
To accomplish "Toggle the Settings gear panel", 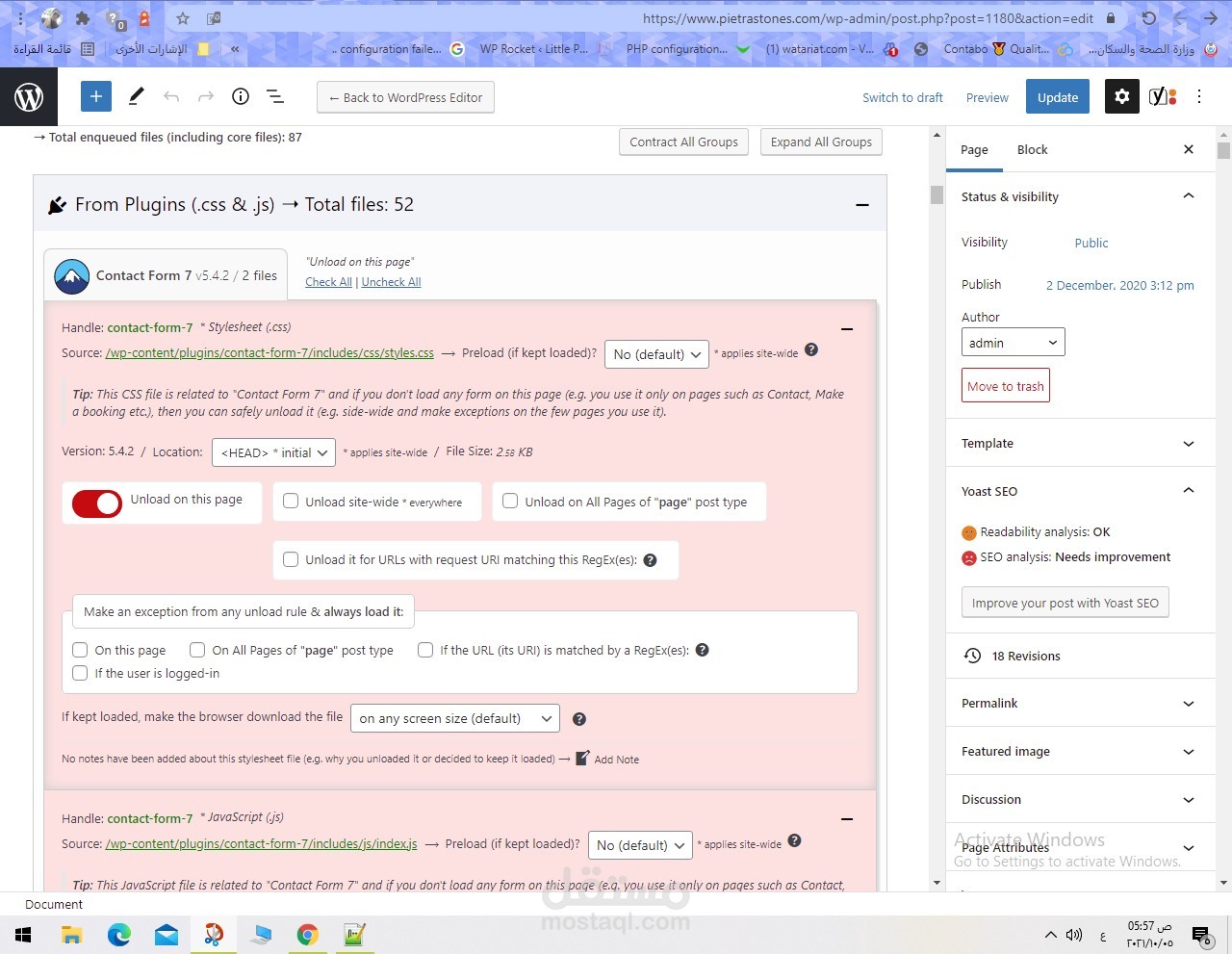I will pos(1121,96).
